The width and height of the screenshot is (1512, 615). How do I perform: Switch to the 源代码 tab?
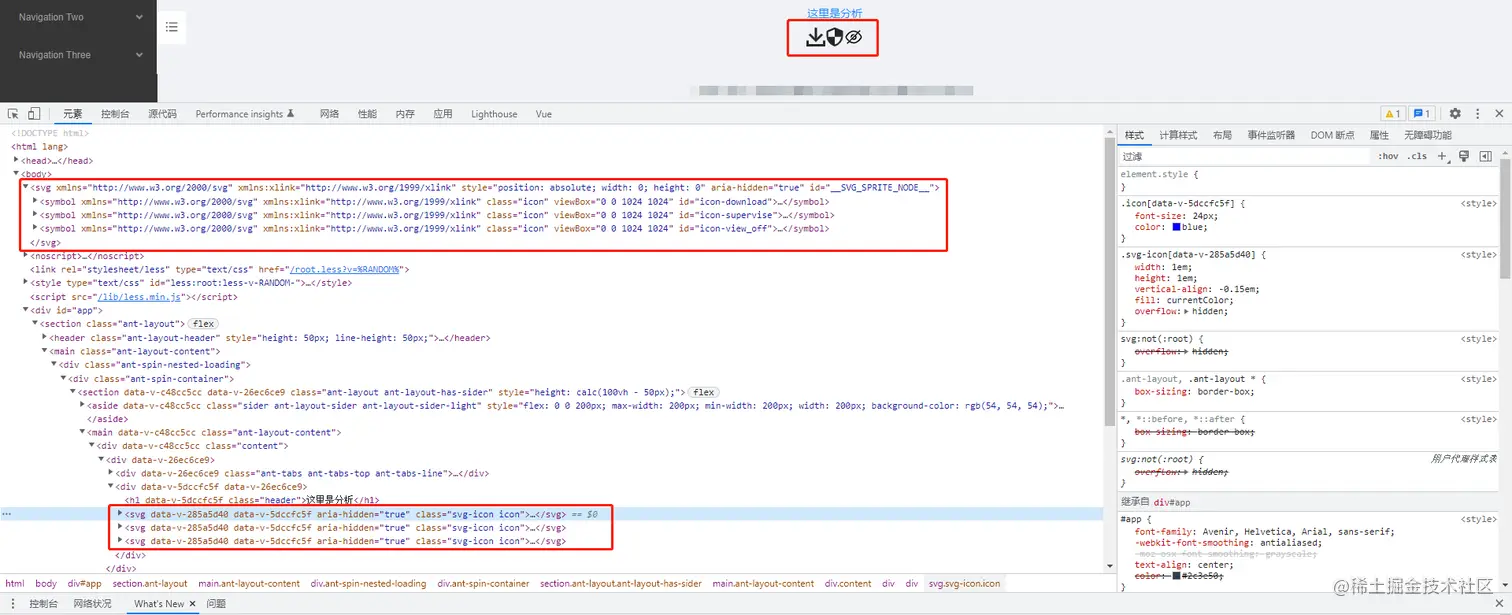point(162,114)
